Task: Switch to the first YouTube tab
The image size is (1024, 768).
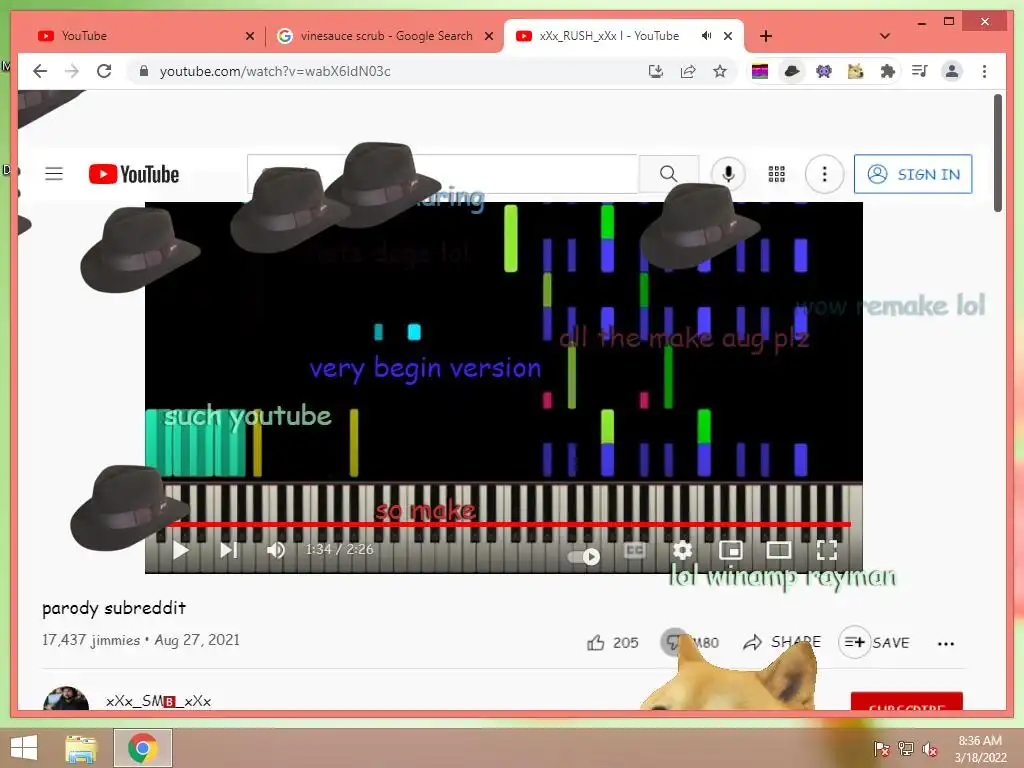Action: tap(146, 36)
